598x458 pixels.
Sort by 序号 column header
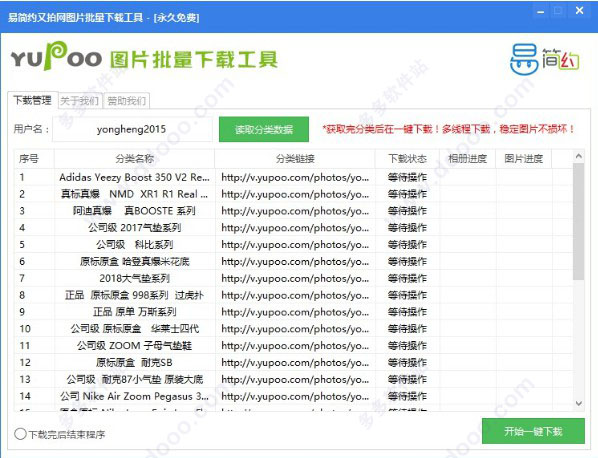point(34,158)
